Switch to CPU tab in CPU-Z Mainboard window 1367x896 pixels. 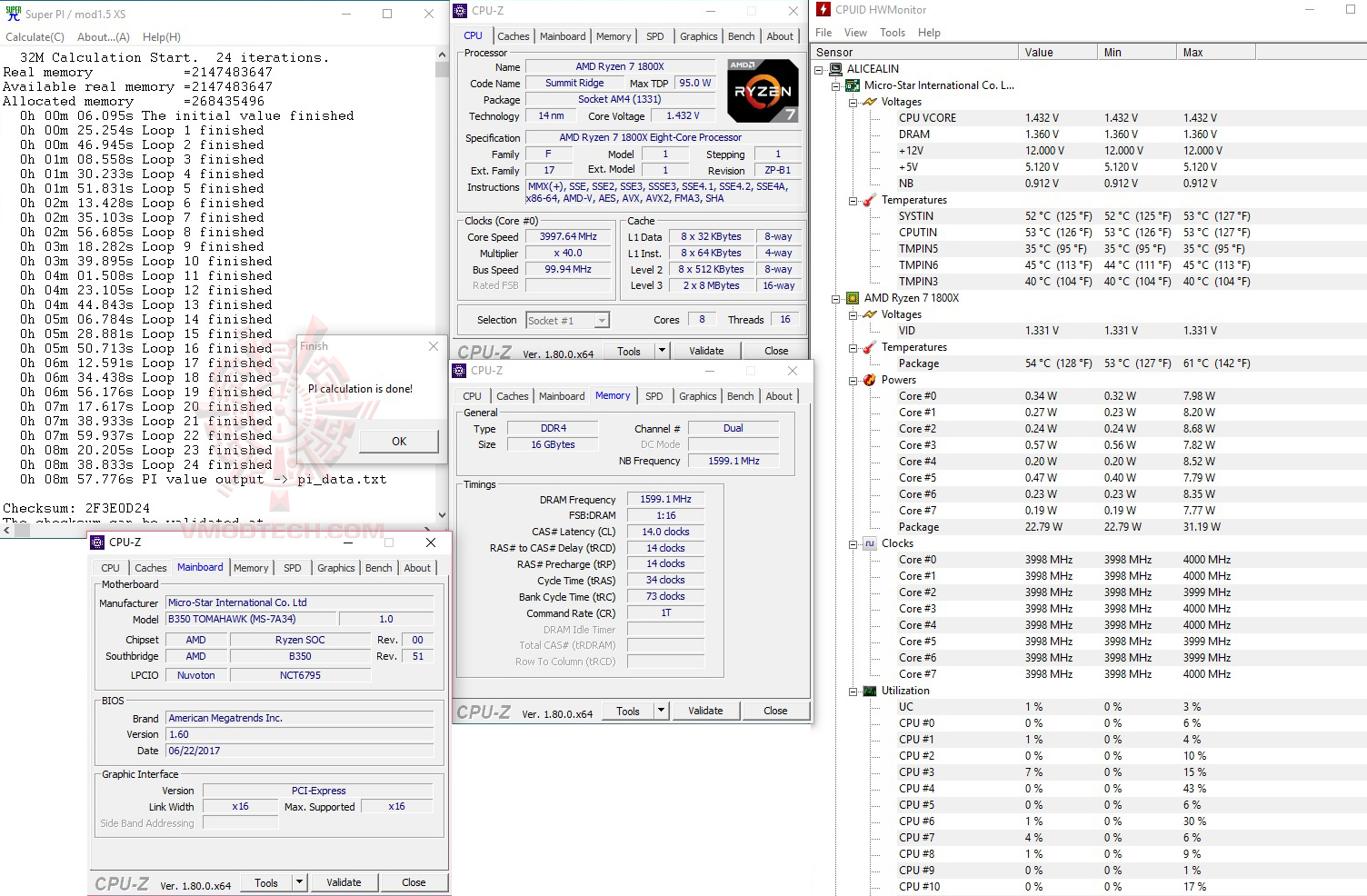click(111, 568)
